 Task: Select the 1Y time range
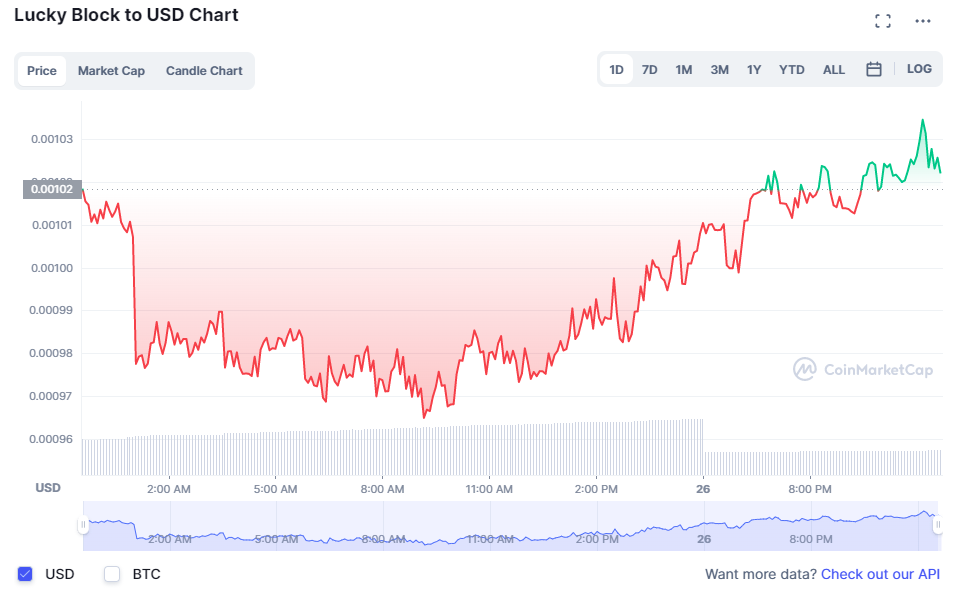pos(754,69)
